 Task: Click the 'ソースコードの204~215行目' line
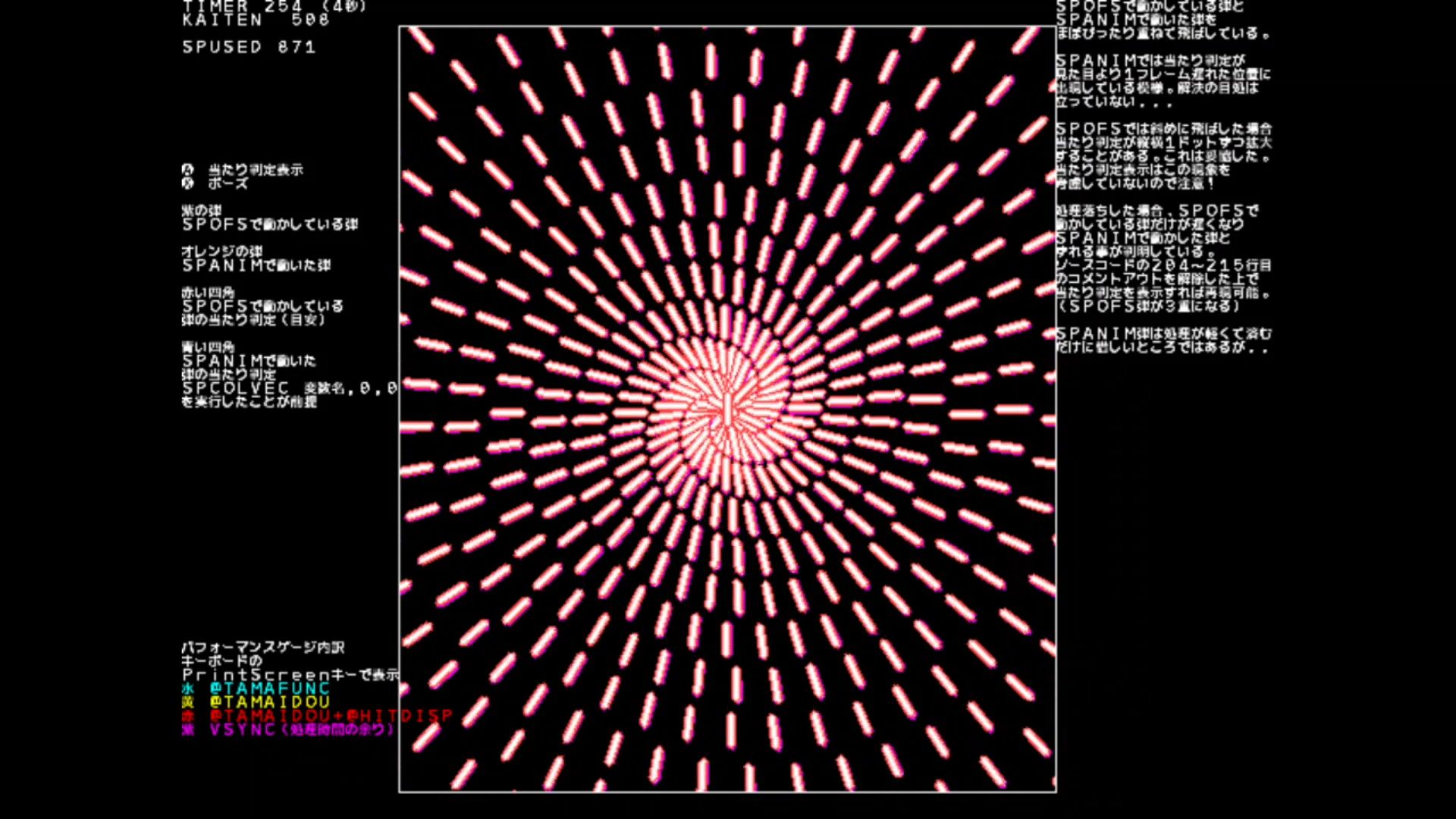(x=1165, y=265)
